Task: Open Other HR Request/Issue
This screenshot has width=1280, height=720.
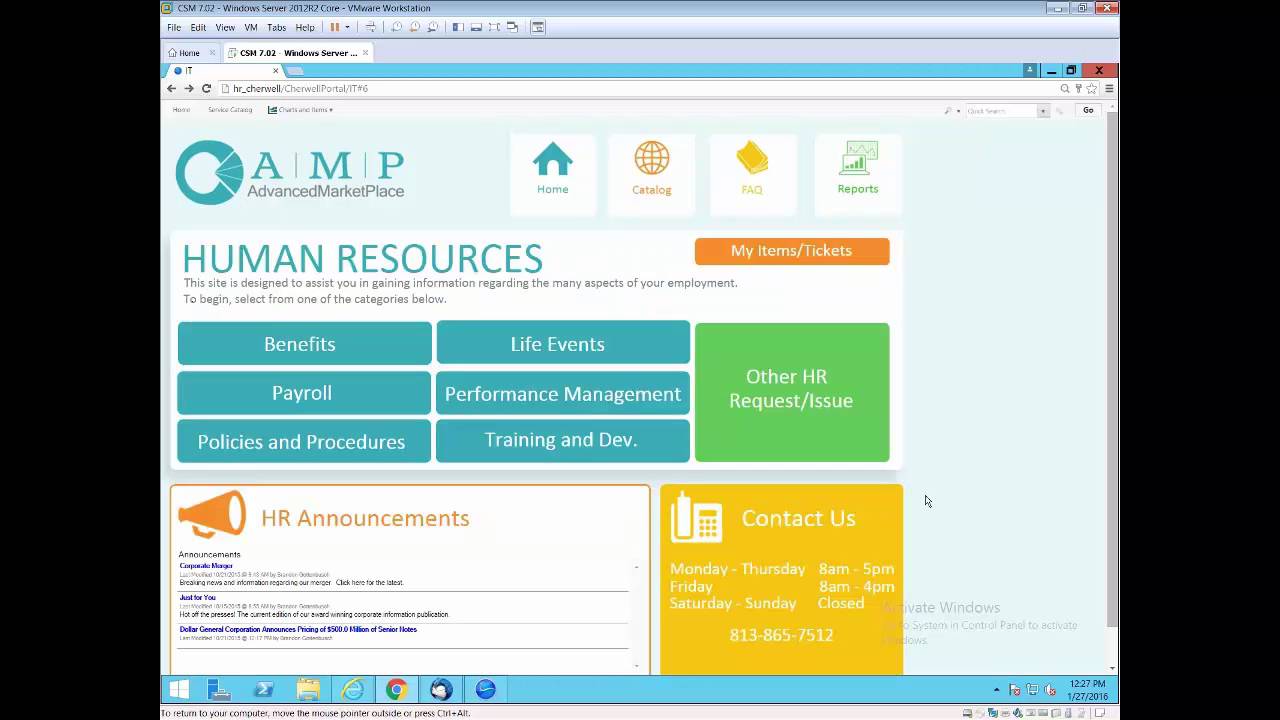Action: click(792, 392)
